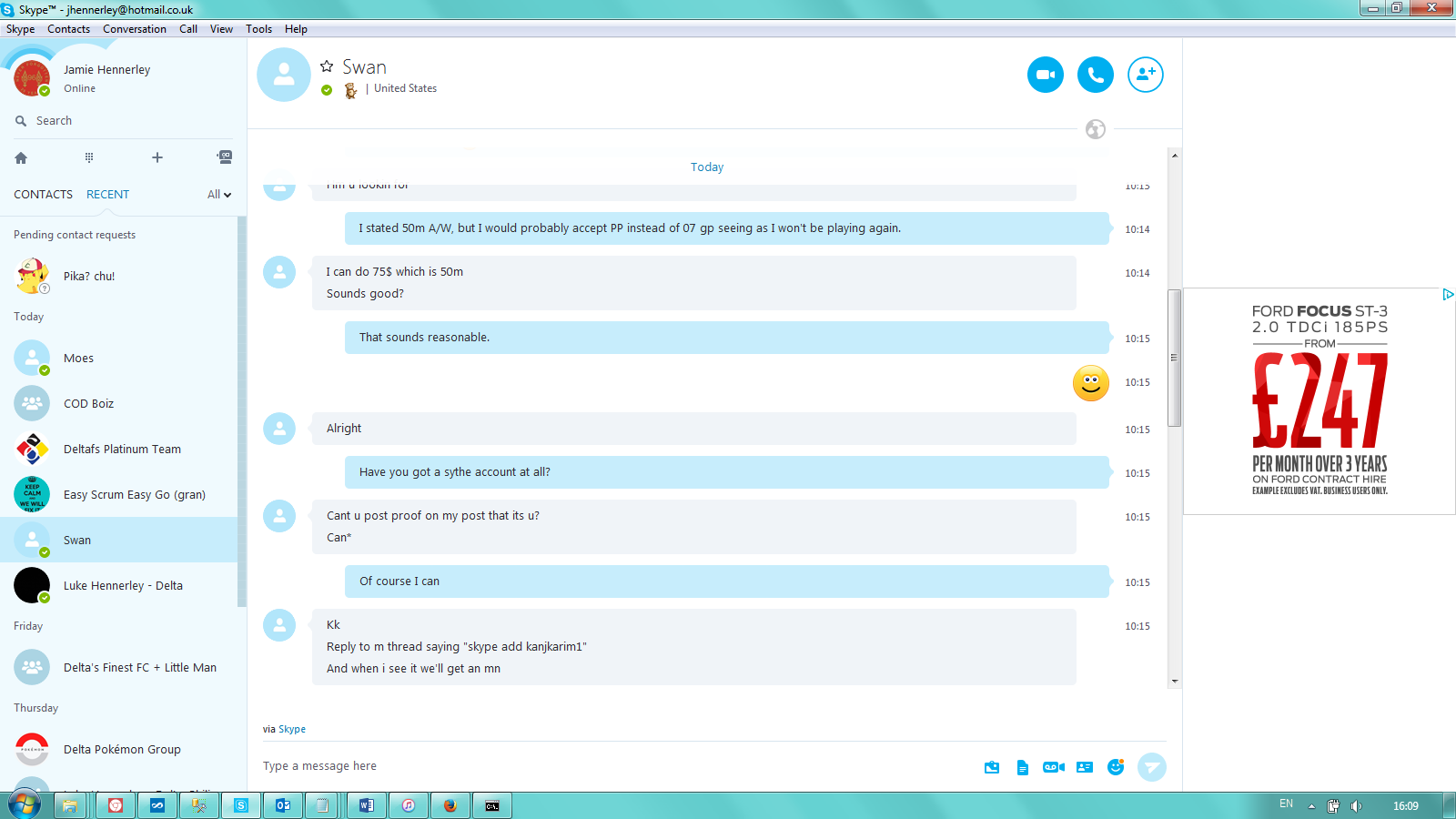Click the message 'Of course I can'

pyautogui.click(x=727, y=581)
